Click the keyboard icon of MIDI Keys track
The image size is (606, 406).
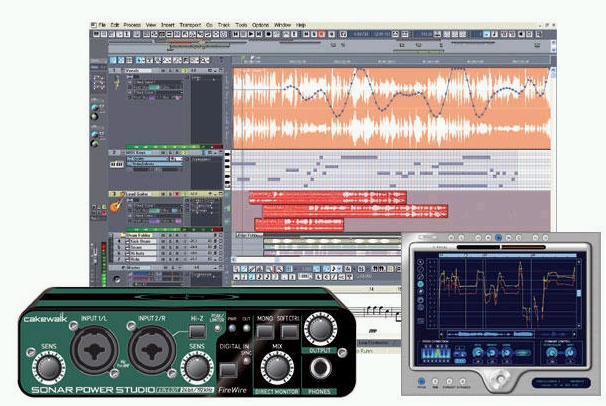117,164
